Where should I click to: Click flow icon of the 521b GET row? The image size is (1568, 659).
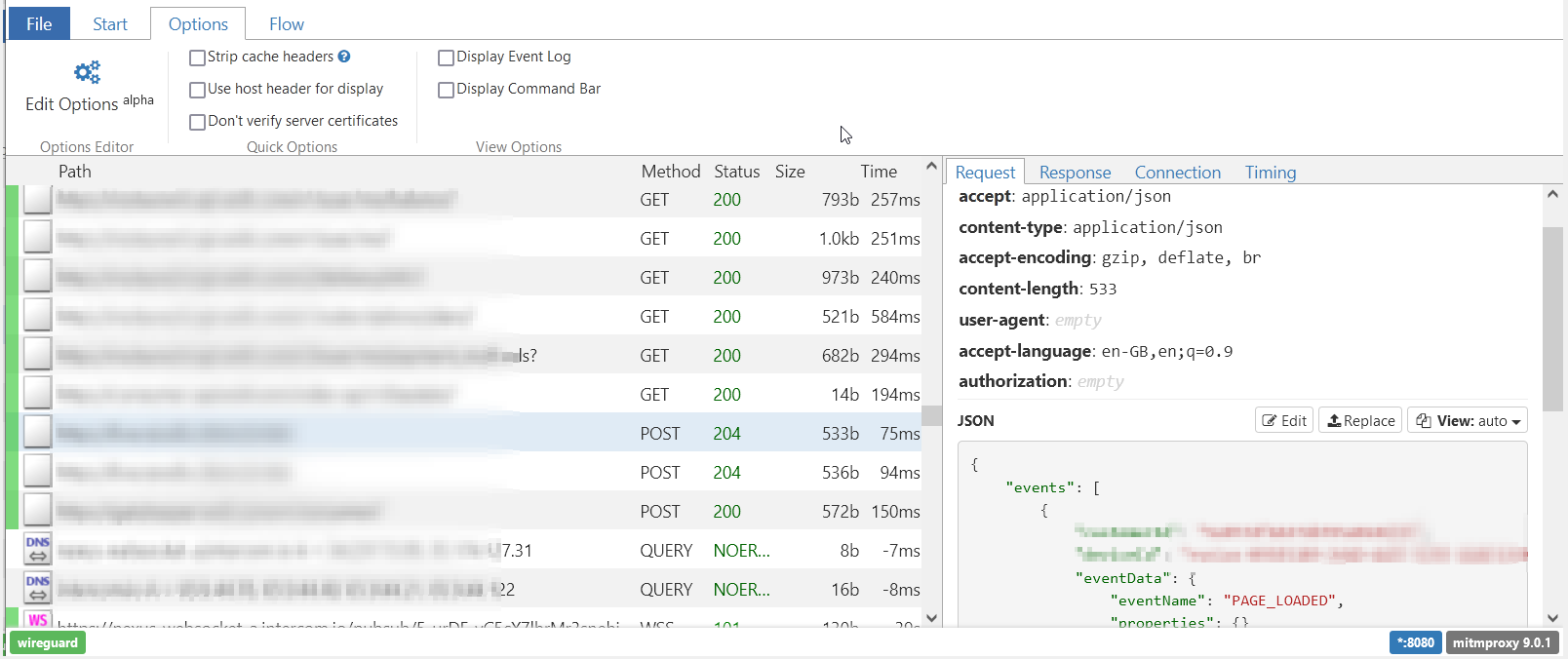coord(38,316)
